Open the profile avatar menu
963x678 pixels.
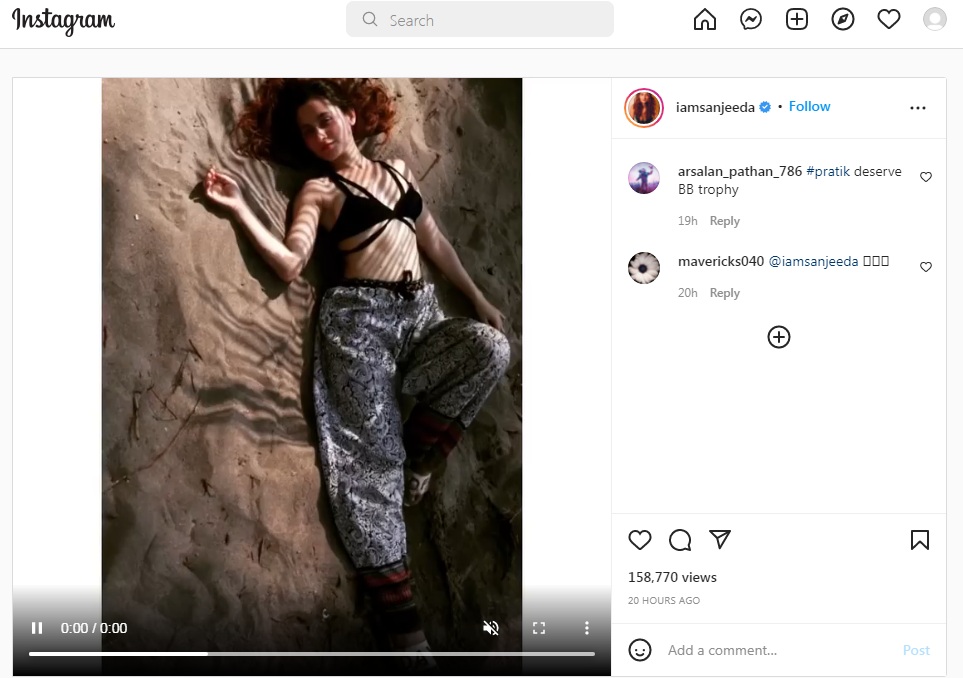coord(935,20)
